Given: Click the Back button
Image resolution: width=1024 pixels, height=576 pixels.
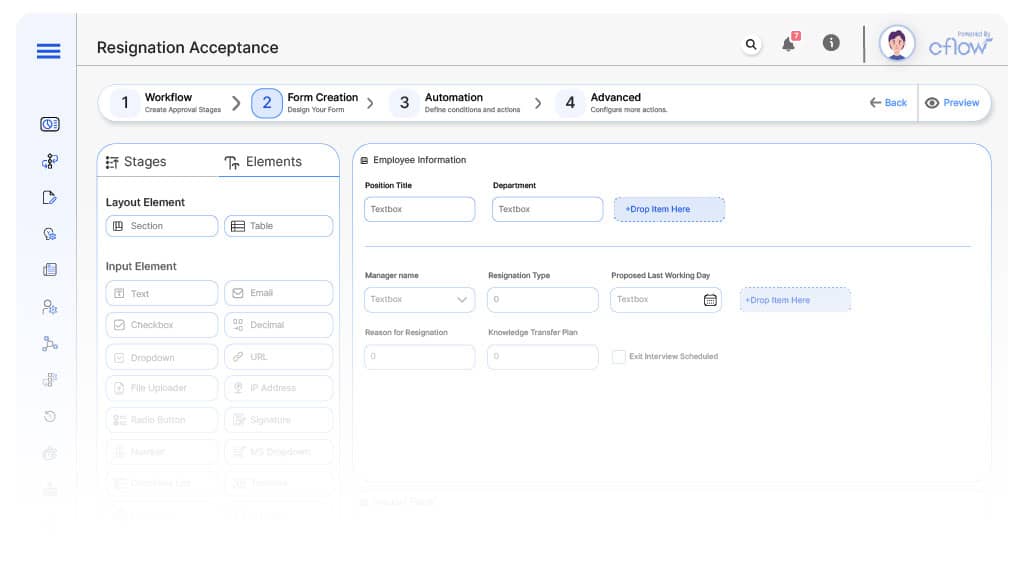Looking at the screenshot, I should 888,103.
